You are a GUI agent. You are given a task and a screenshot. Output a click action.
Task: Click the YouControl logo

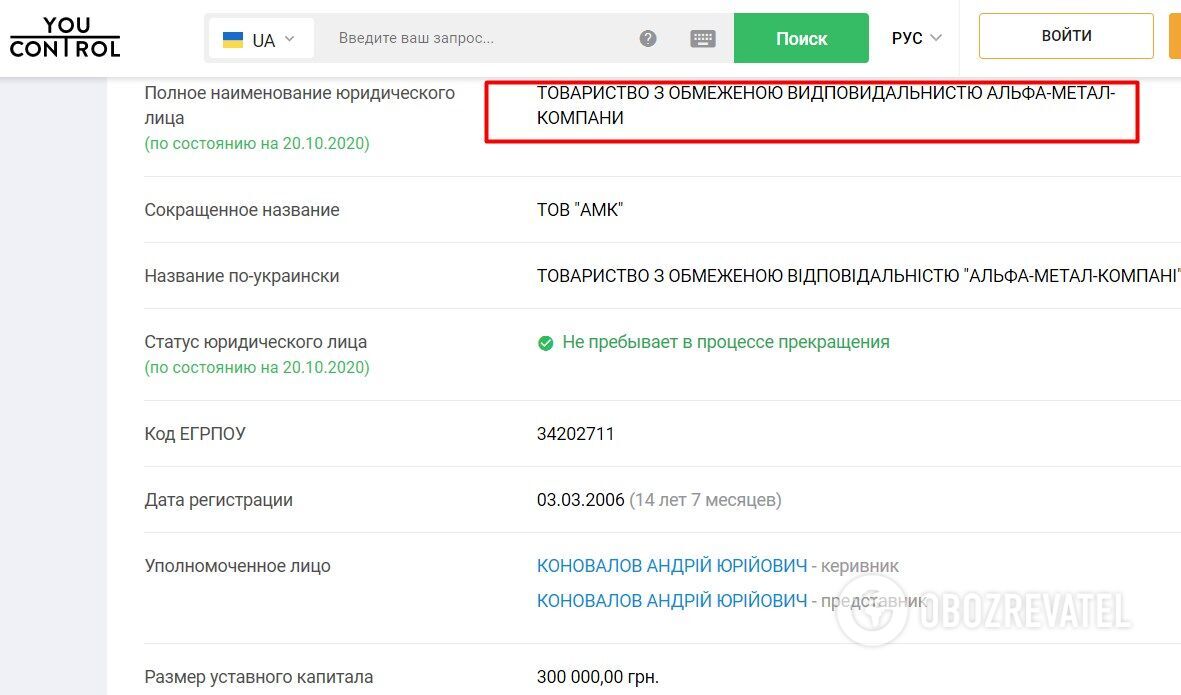click(x=64, y=37)
